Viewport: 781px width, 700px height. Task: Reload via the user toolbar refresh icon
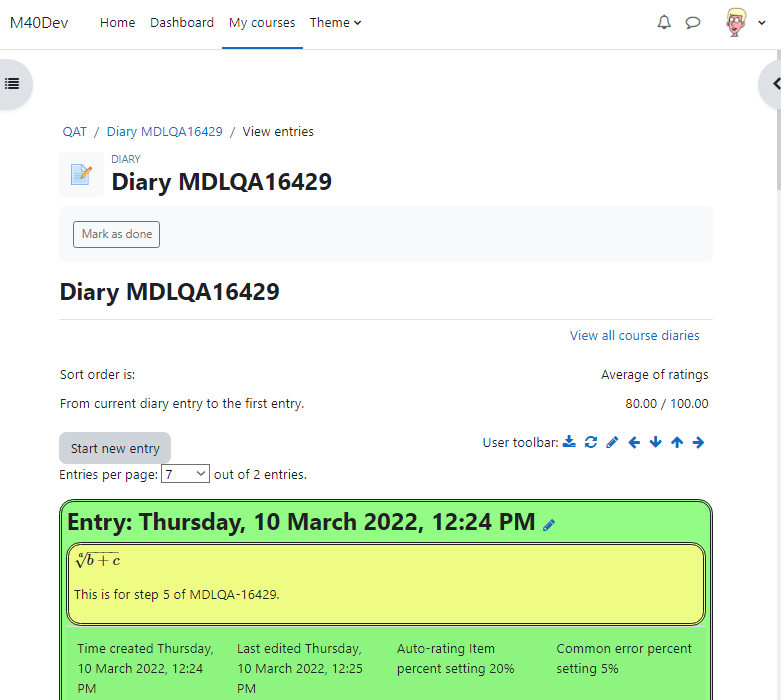(x=591, y=442)
